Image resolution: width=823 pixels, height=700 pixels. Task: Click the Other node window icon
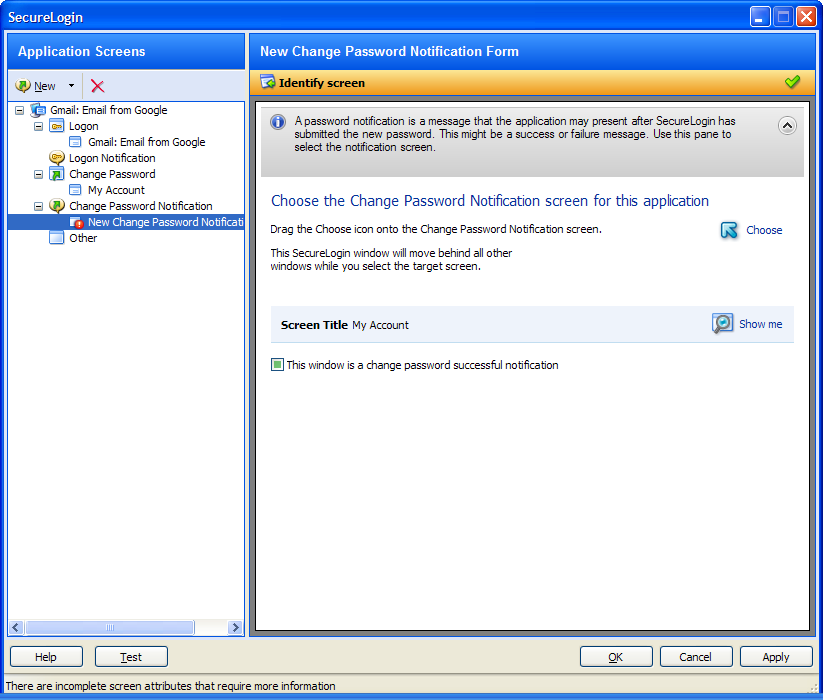[x=57, y=238]
